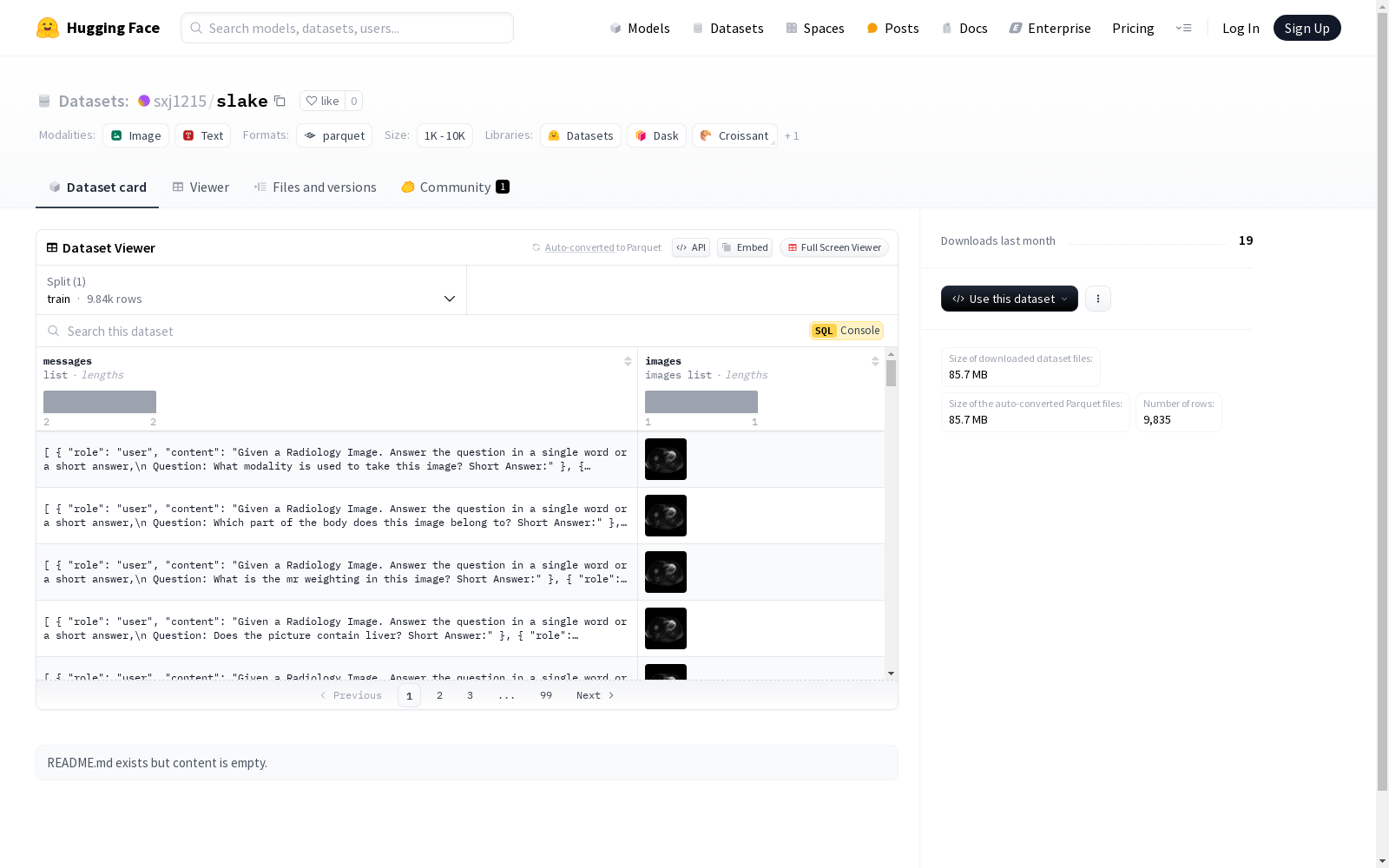
Task: Click the images lengths histogram bar
Action: 701,402
